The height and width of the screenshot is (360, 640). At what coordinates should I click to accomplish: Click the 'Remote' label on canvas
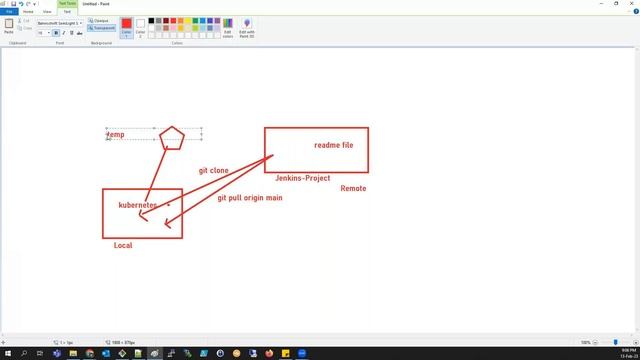coord(353,188)
